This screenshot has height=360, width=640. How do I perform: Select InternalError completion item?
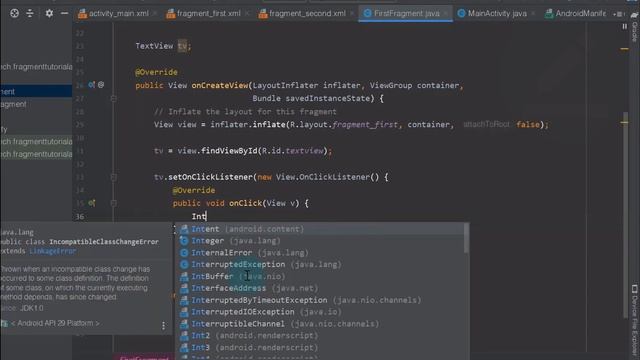[320, 253]
